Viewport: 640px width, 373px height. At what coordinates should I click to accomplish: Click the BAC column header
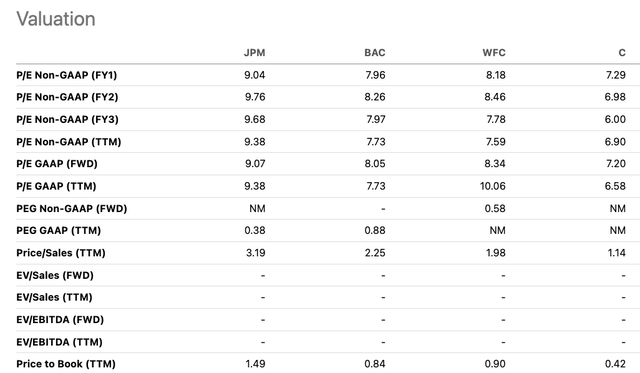tap(375, 53)
